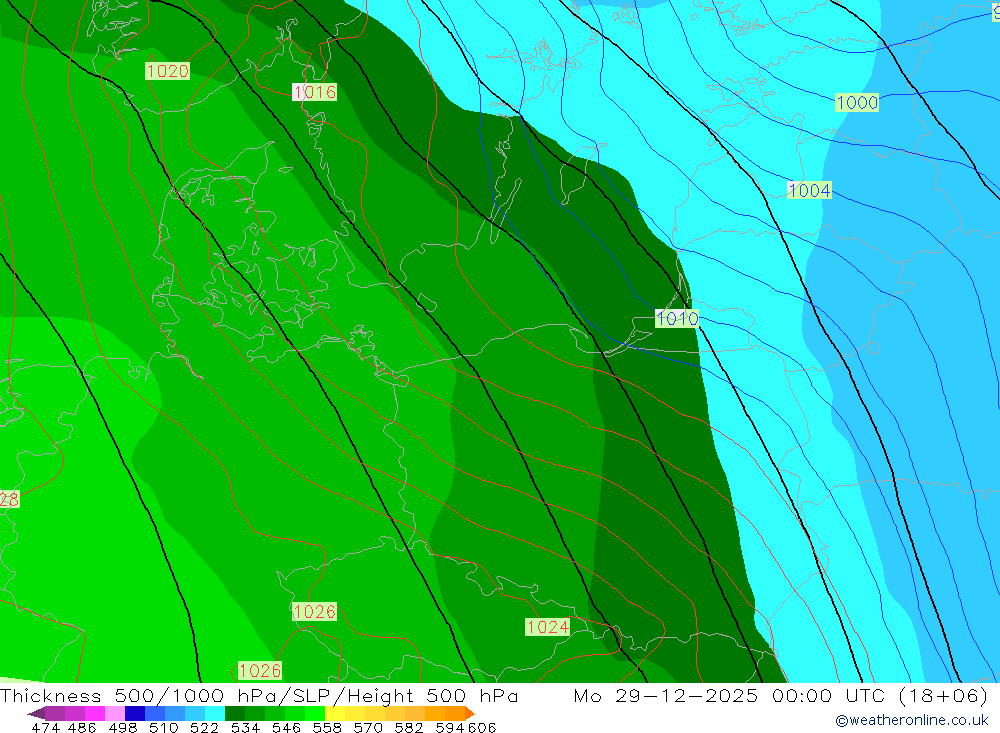Click the first yellow swatch above 558
Screen dimensions: 1000x733
tap(335, 713)
